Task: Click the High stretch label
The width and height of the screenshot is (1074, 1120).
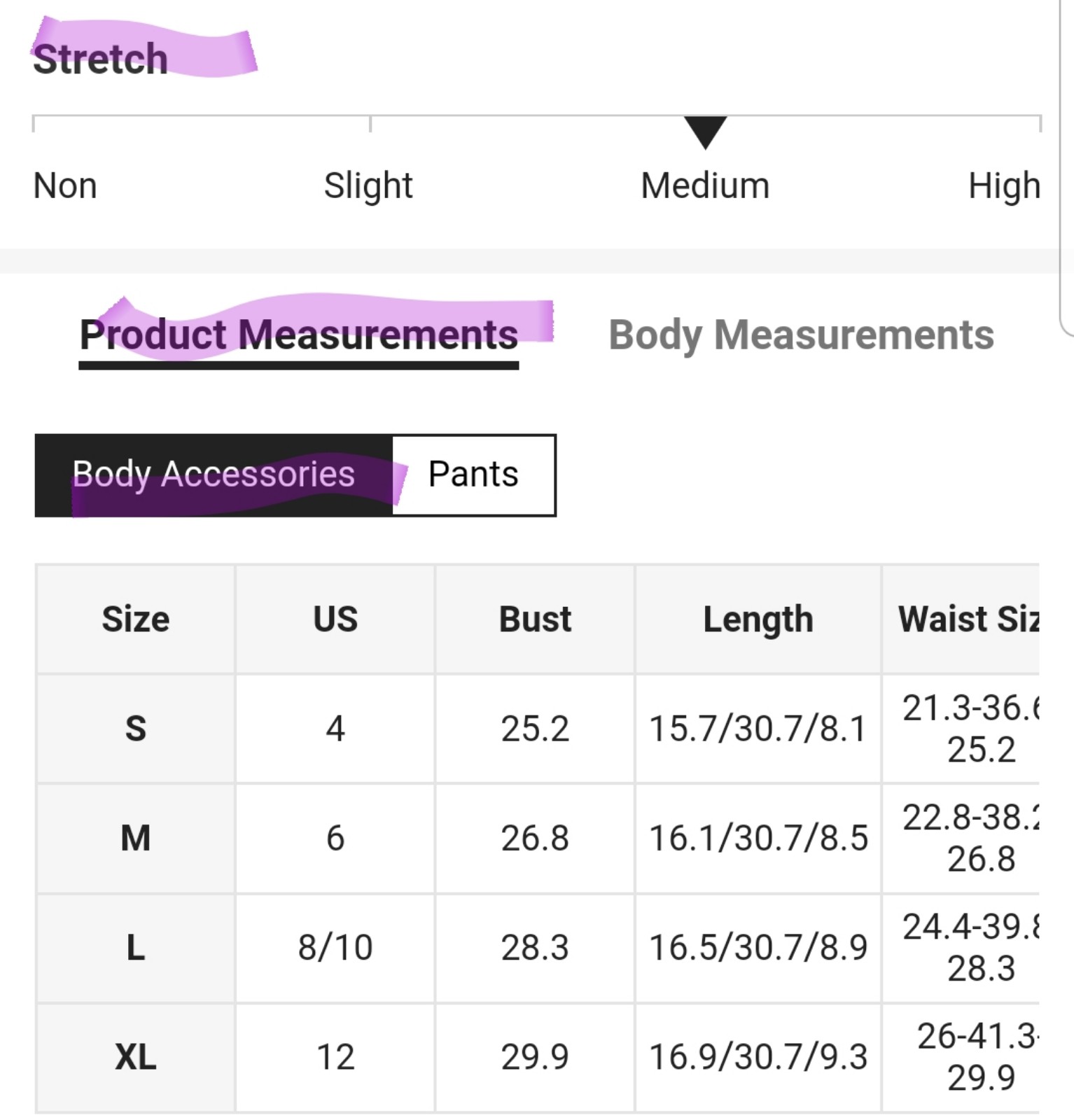Action: point(1004,187)
